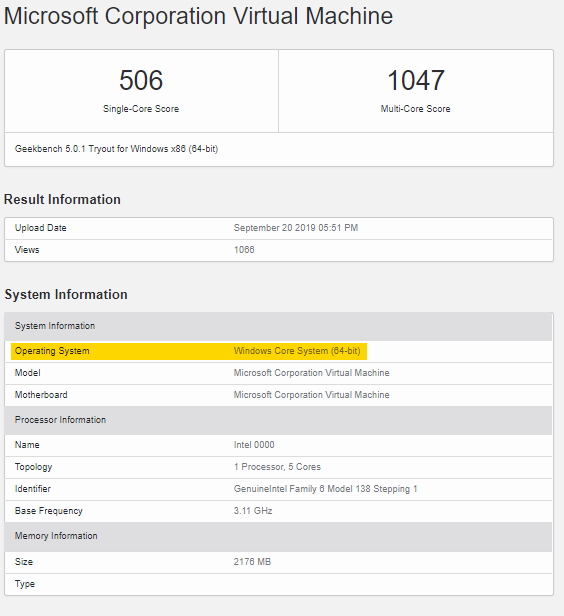Select the date 'September 20 2019 05:51 PM'

296,228
